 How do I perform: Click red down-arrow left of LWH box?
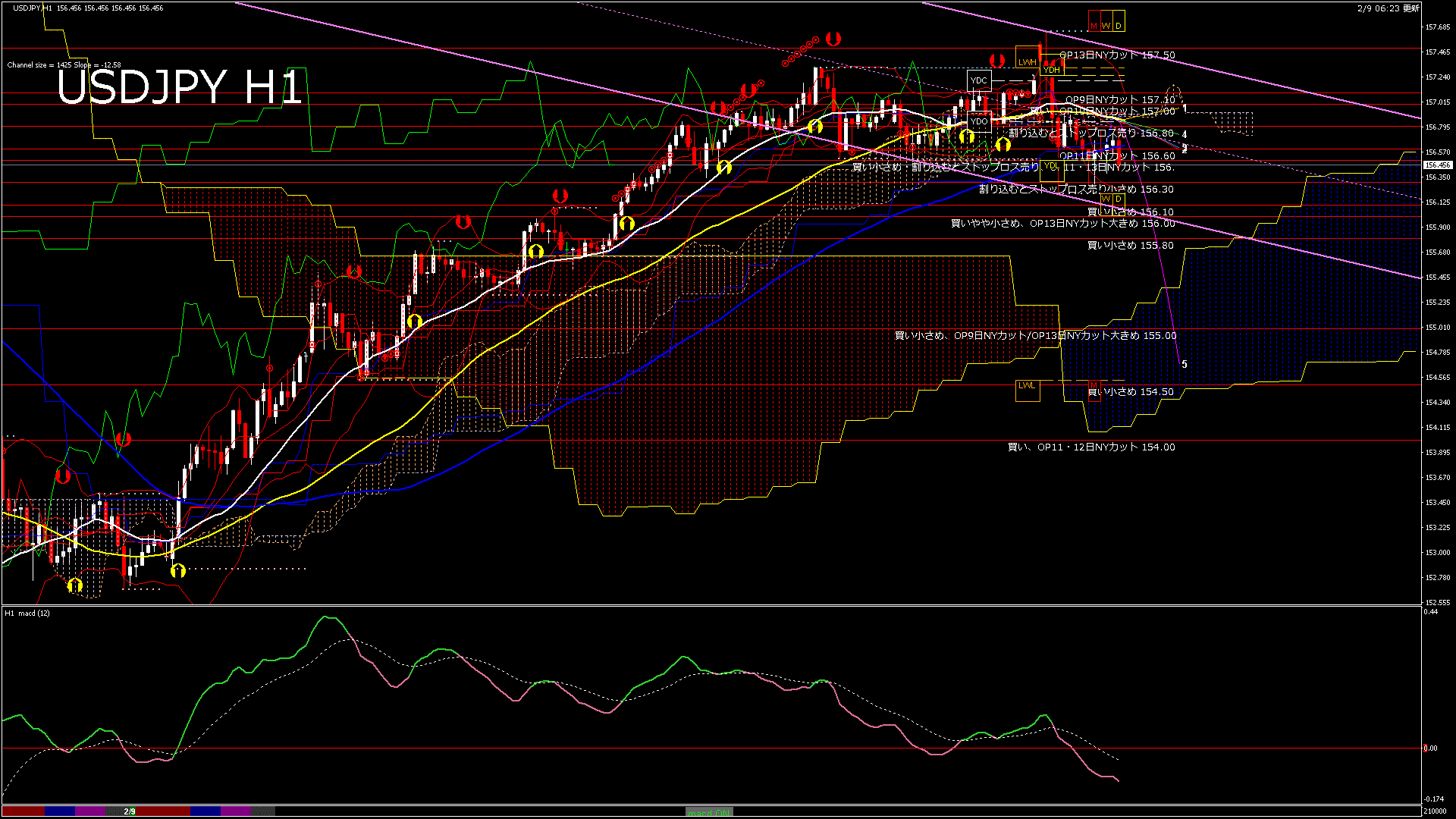coord(996,60)
